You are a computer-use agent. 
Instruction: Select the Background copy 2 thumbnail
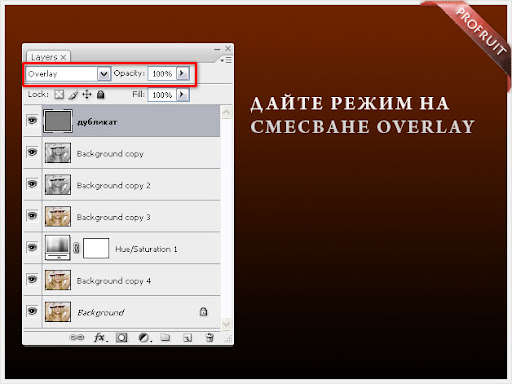(x=58, y=184)
